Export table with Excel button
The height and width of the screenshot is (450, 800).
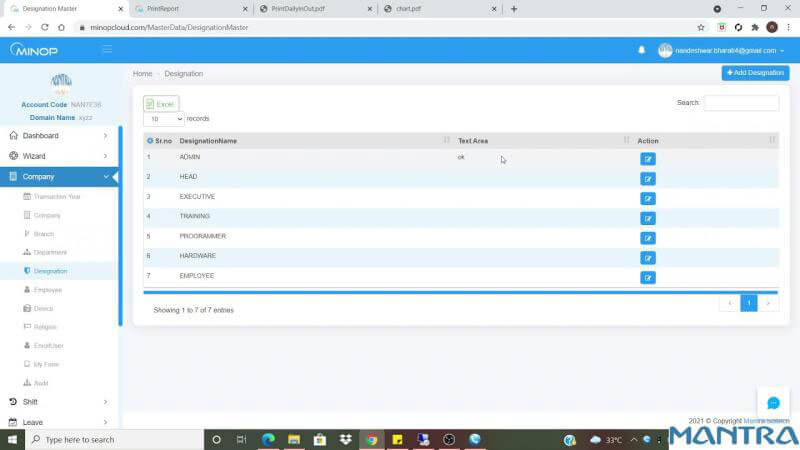pyautogui.click(x=160, y=104)
